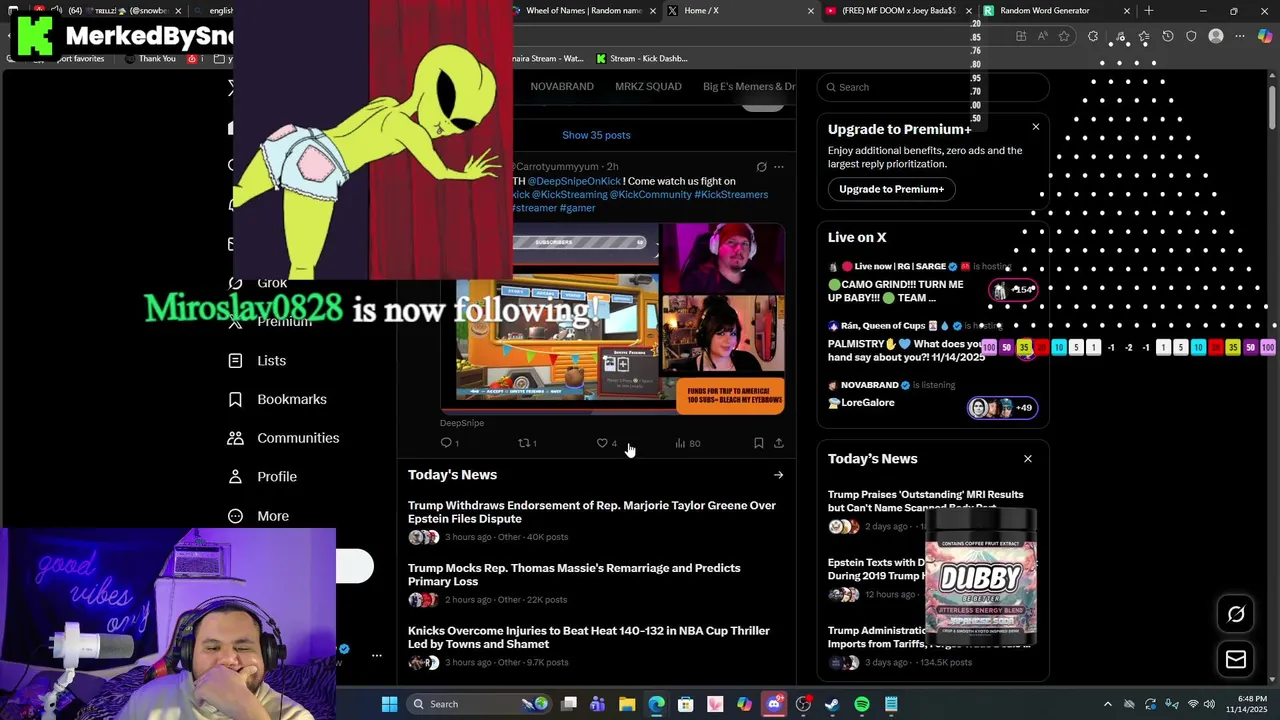This screenshot has height=720, width=1280.
Task: Dismiss the Upgrade to Premium+ card
Action: pos(1036,127)
